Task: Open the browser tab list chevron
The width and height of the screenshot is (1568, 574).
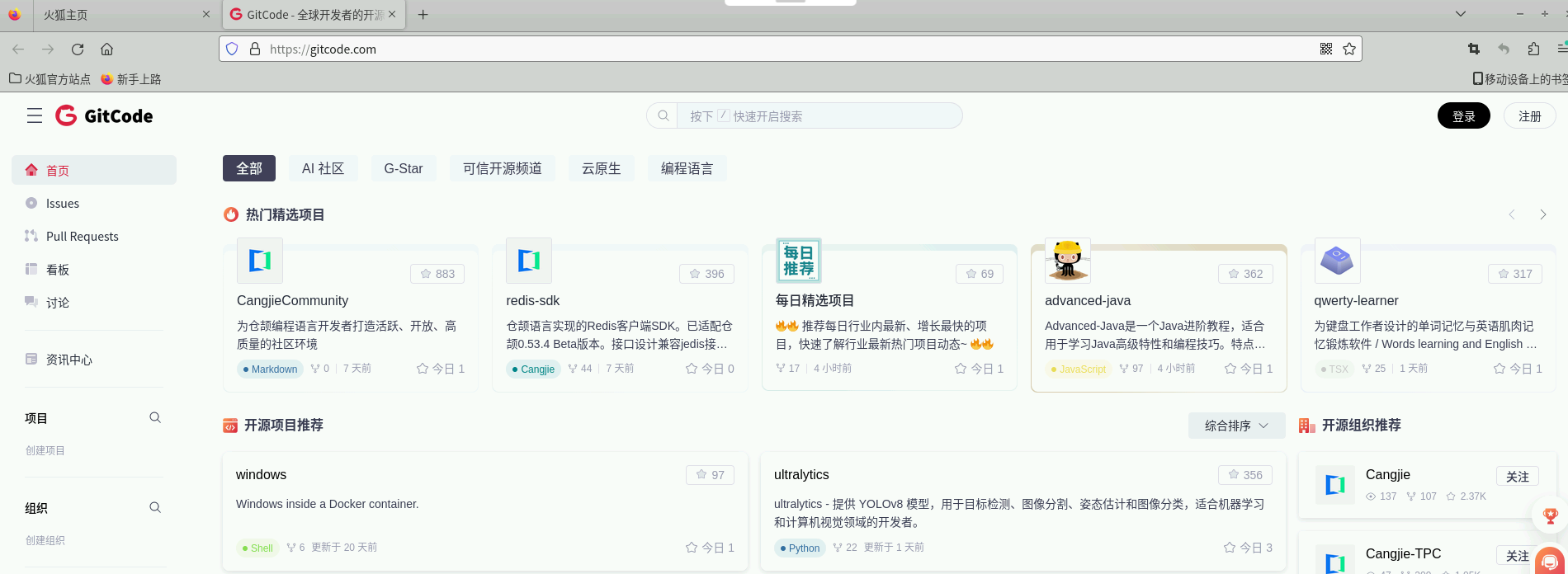Action: [x=1460, y=14]
